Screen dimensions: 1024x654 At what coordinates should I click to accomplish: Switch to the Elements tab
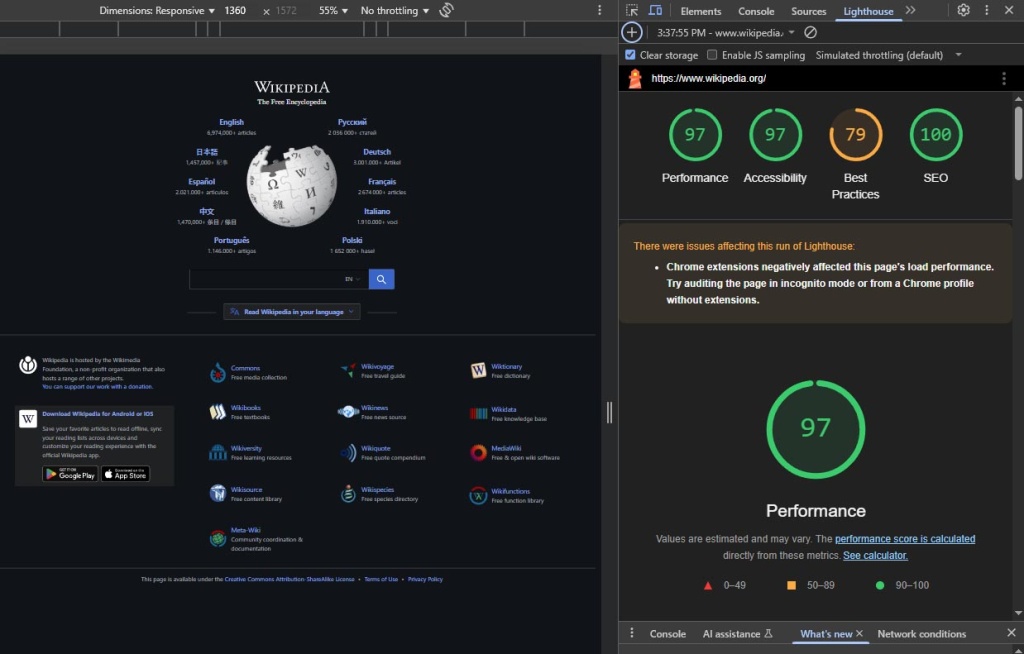[701, 11]
